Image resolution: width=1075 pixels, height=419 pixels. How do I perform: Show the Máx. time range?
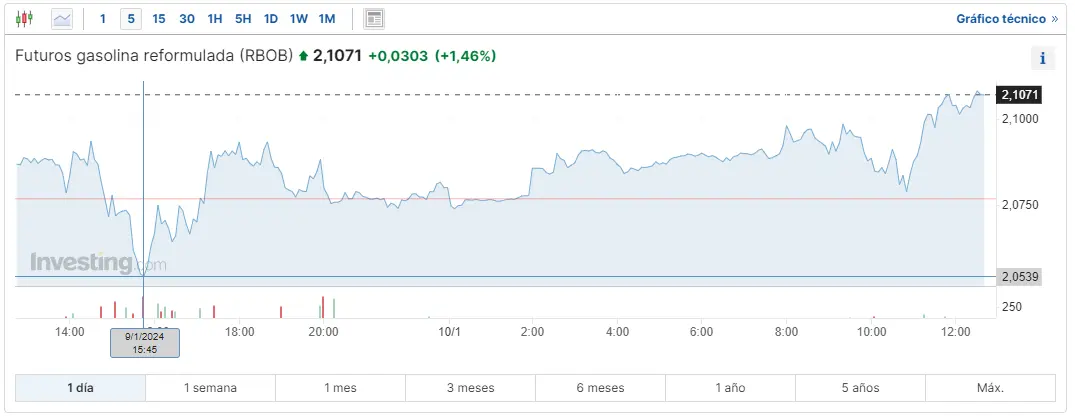(x=990, y=388)
